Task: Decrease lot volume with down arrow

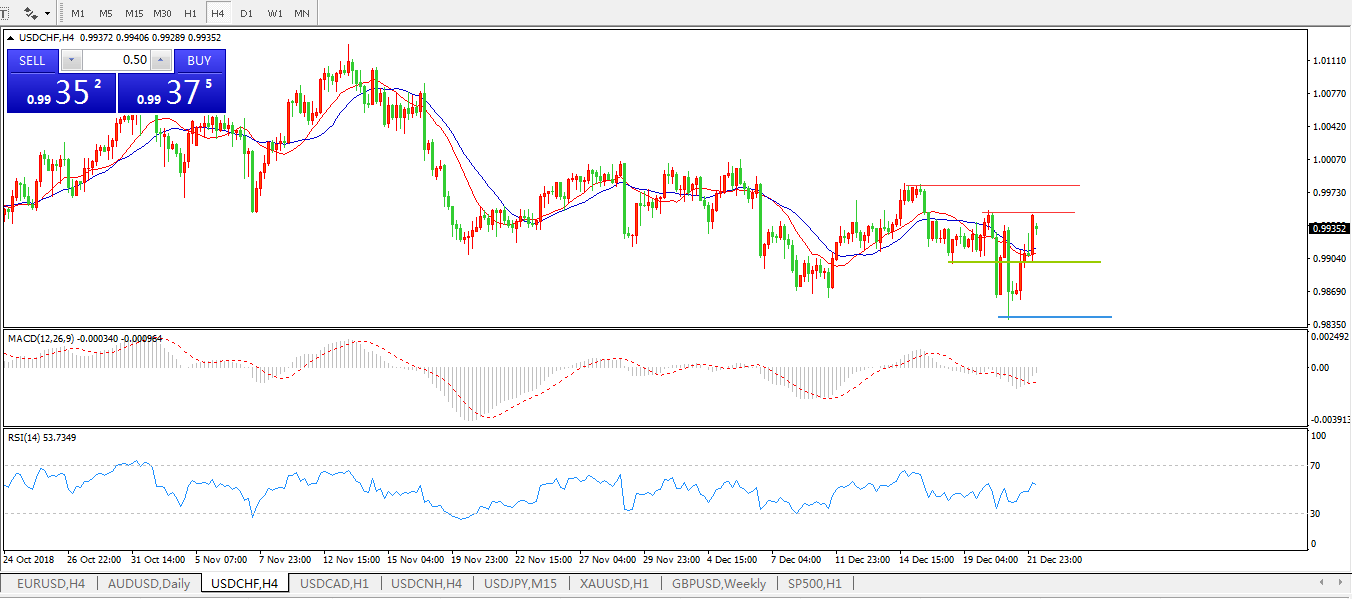Action: click(70, 60)
